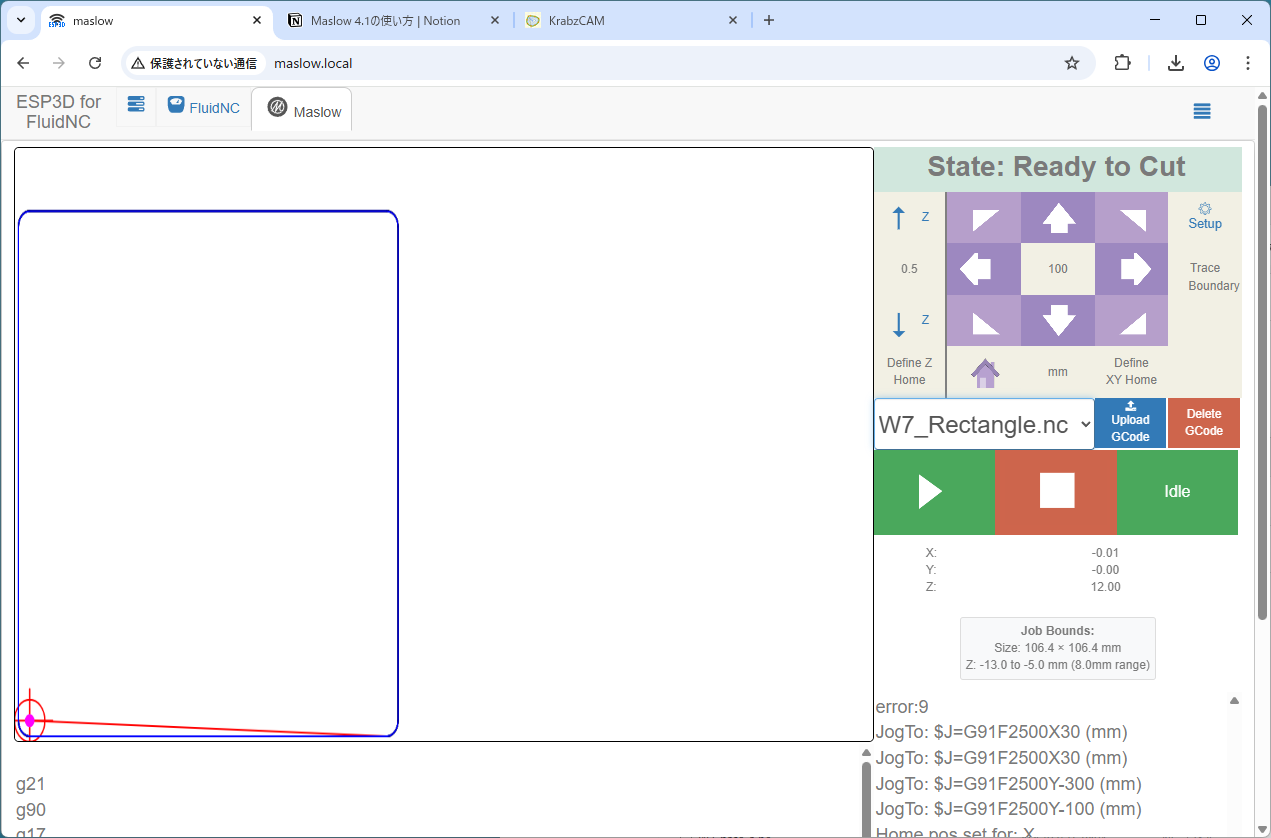Click the message log scroll-up arrow

click(x=1234, y=701)
